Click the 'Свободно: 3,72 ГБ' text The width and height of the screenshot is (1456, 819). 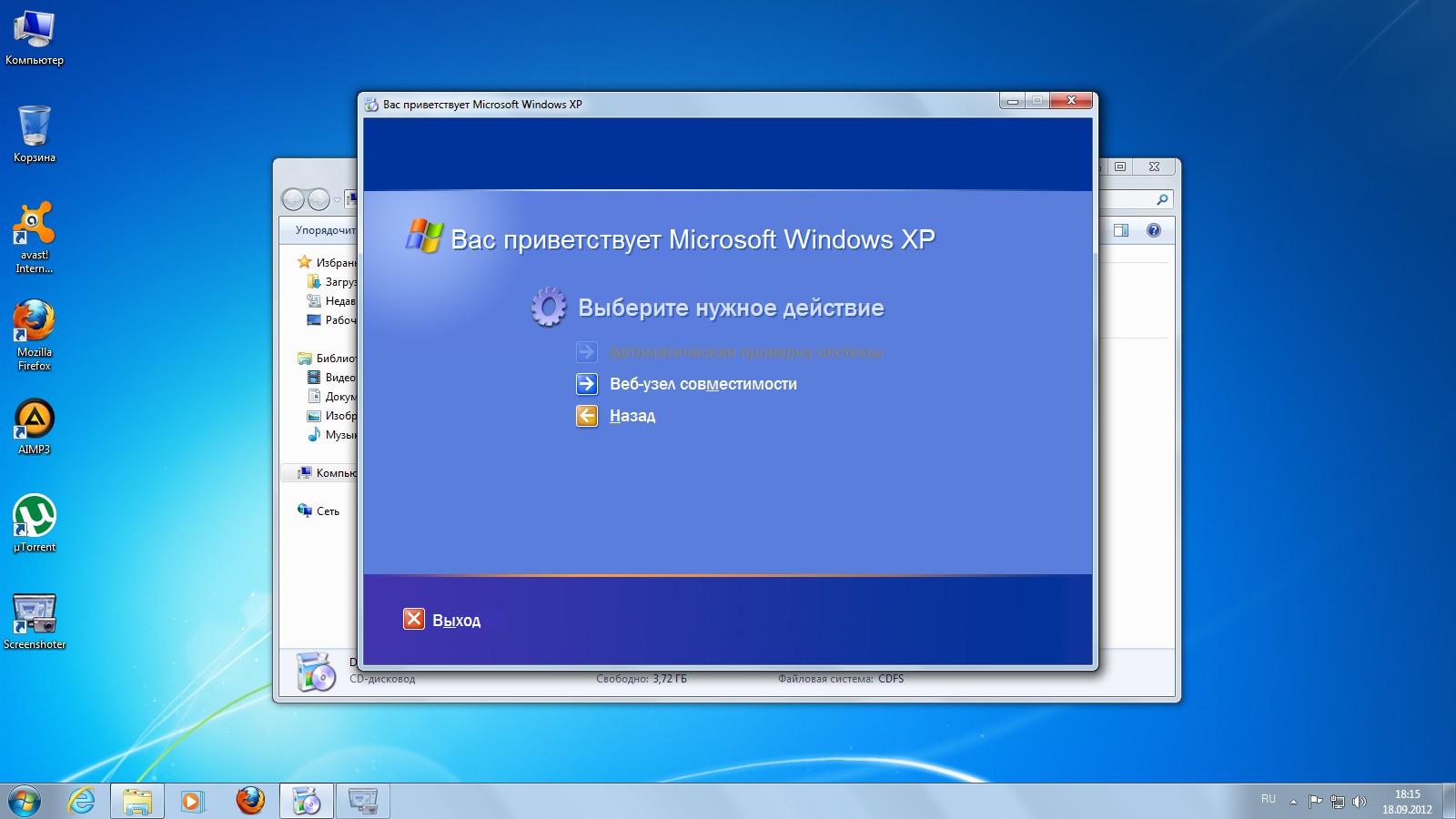click(x=642, y=679)
